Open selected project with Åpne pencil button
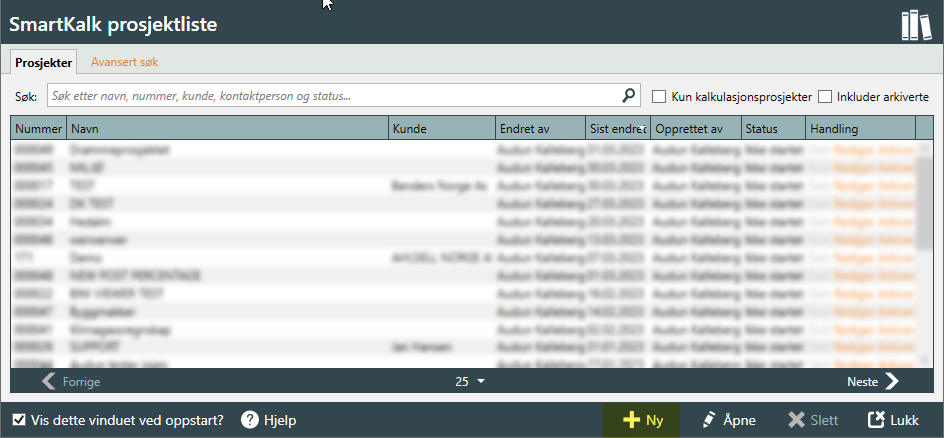The width and height of the screenshot is (944, 438). (728, 420)
